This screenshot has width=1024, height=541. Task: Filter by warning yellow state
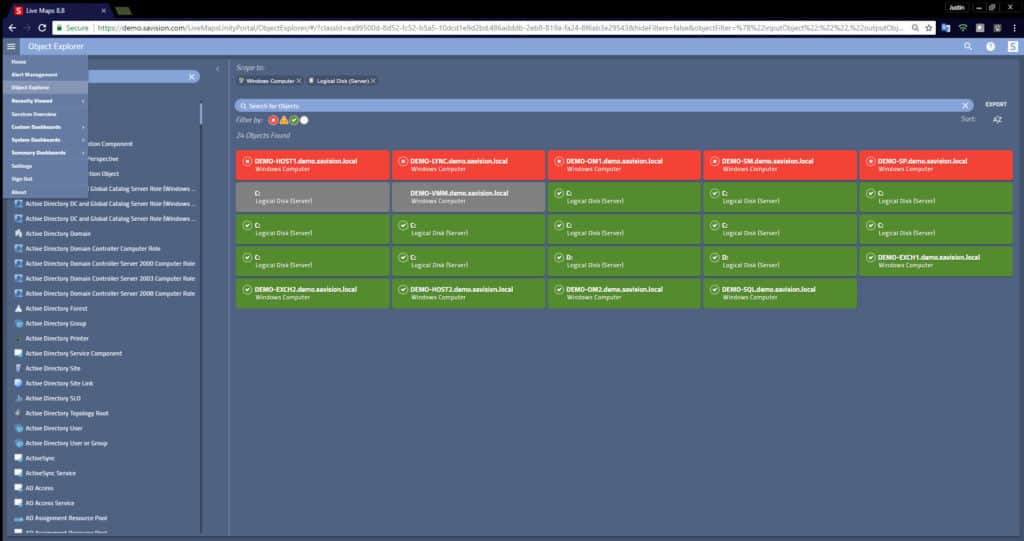[x=283, y=120]
